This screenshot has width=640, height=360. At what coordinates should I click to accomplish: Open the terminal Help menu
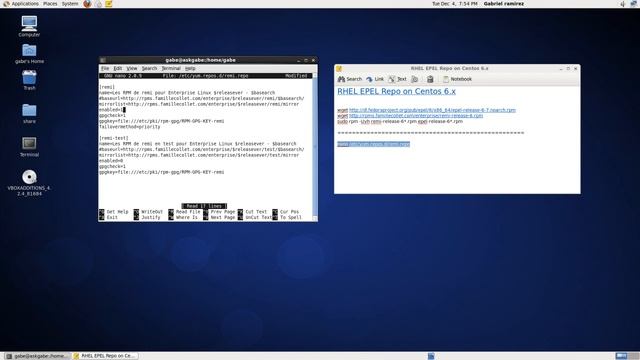coord(190,69)
